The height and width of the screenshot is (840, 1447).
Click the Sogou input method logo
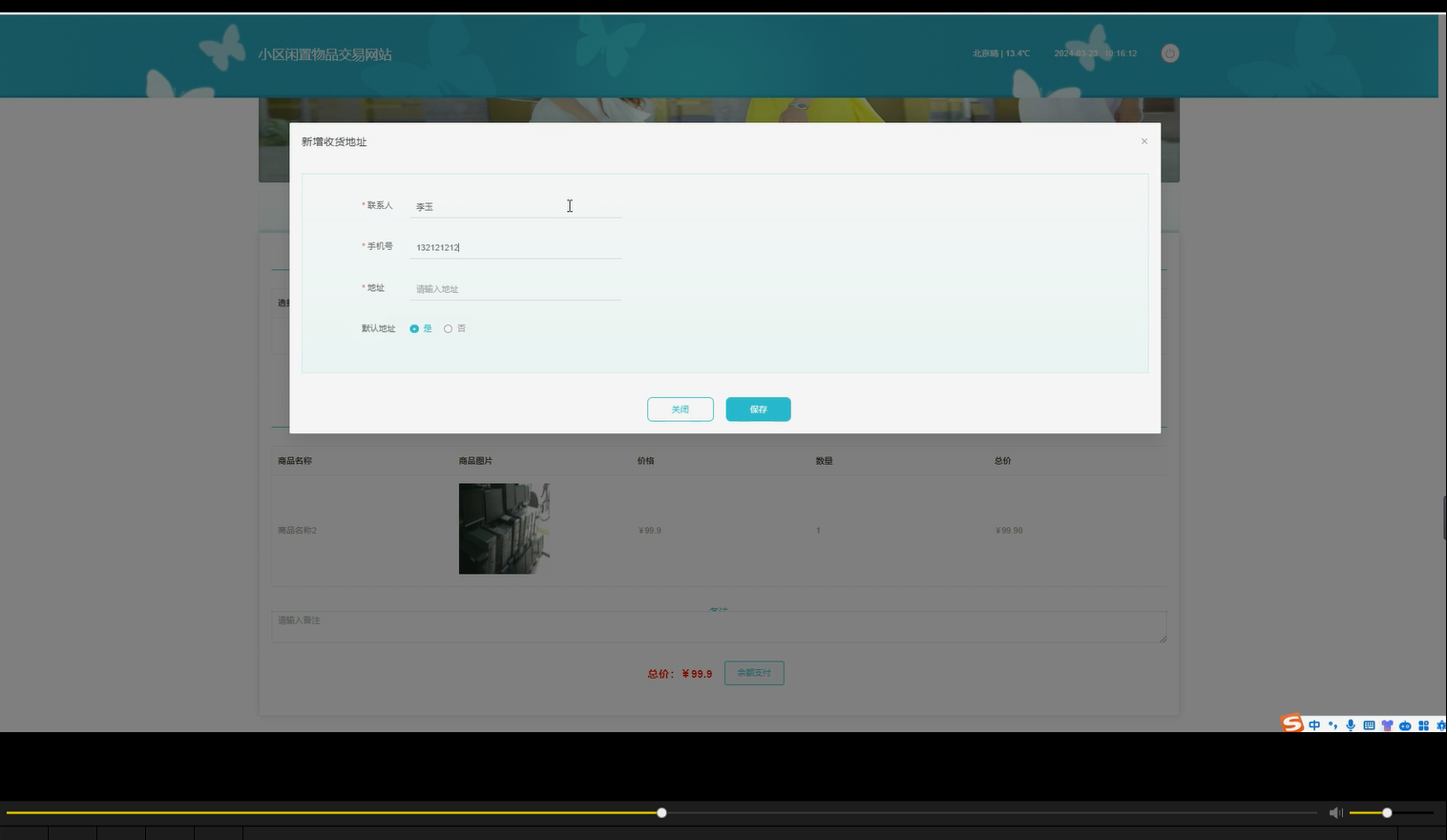coord(1292,724)
